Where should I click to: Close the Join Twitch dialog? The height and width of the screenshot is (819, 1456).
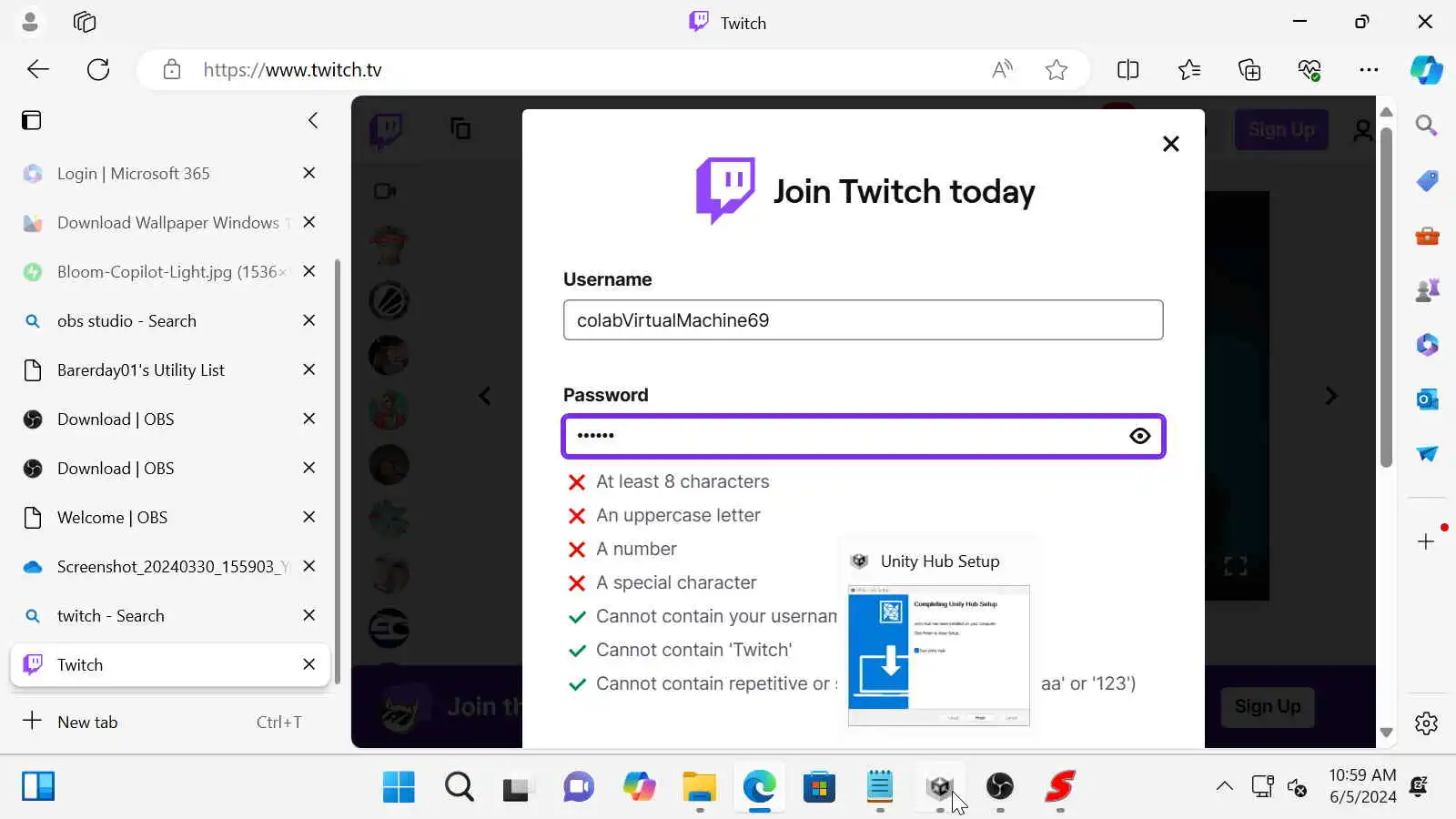tap(1171, 144)
